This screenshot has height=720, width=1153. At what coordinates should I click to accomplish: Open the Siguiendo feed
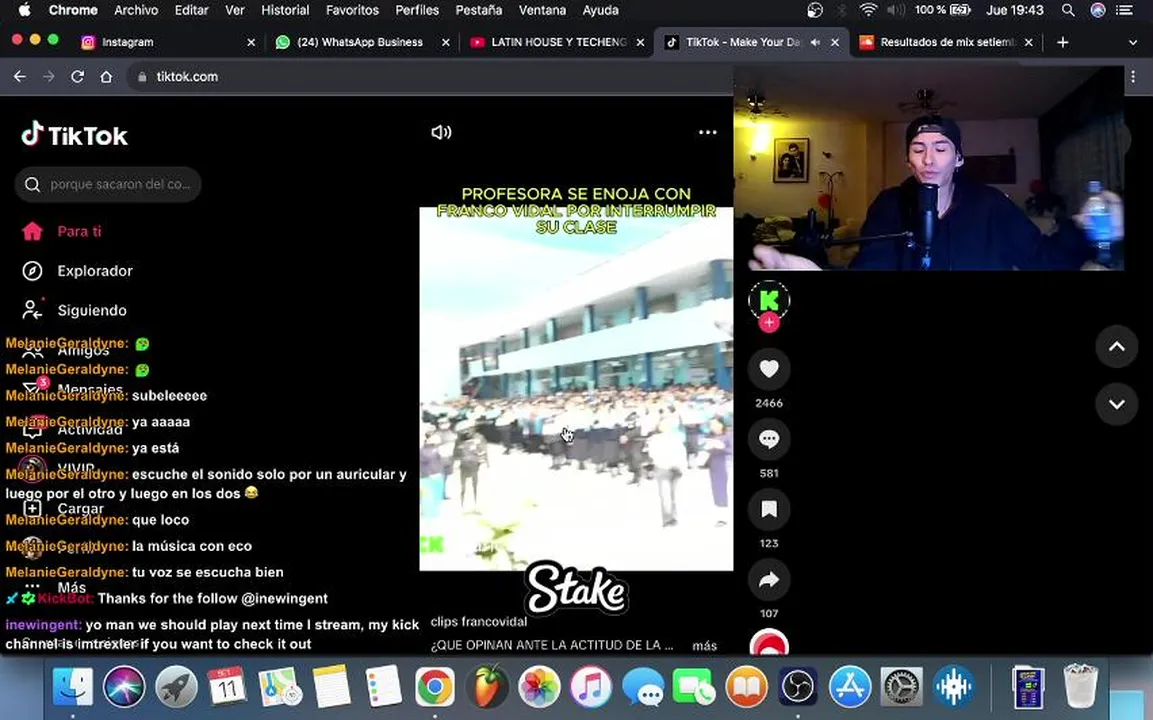(x=74, y=310)
